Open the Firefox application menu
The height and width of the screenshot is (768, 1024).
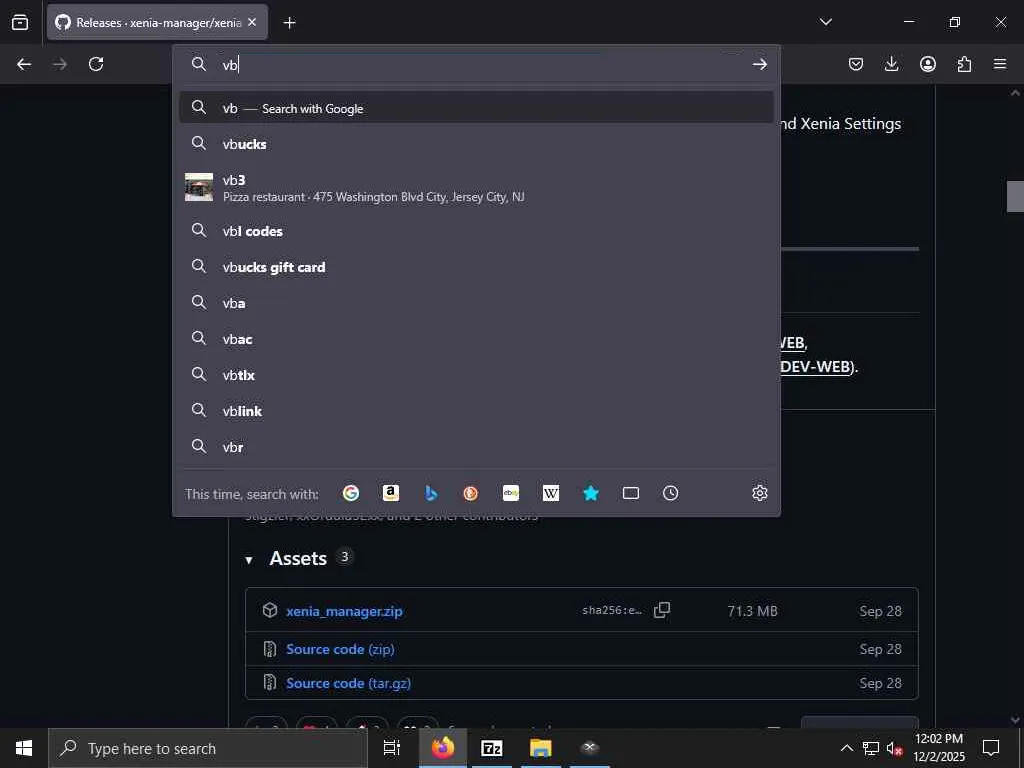pyautogui.click(x=1000, y=64)
